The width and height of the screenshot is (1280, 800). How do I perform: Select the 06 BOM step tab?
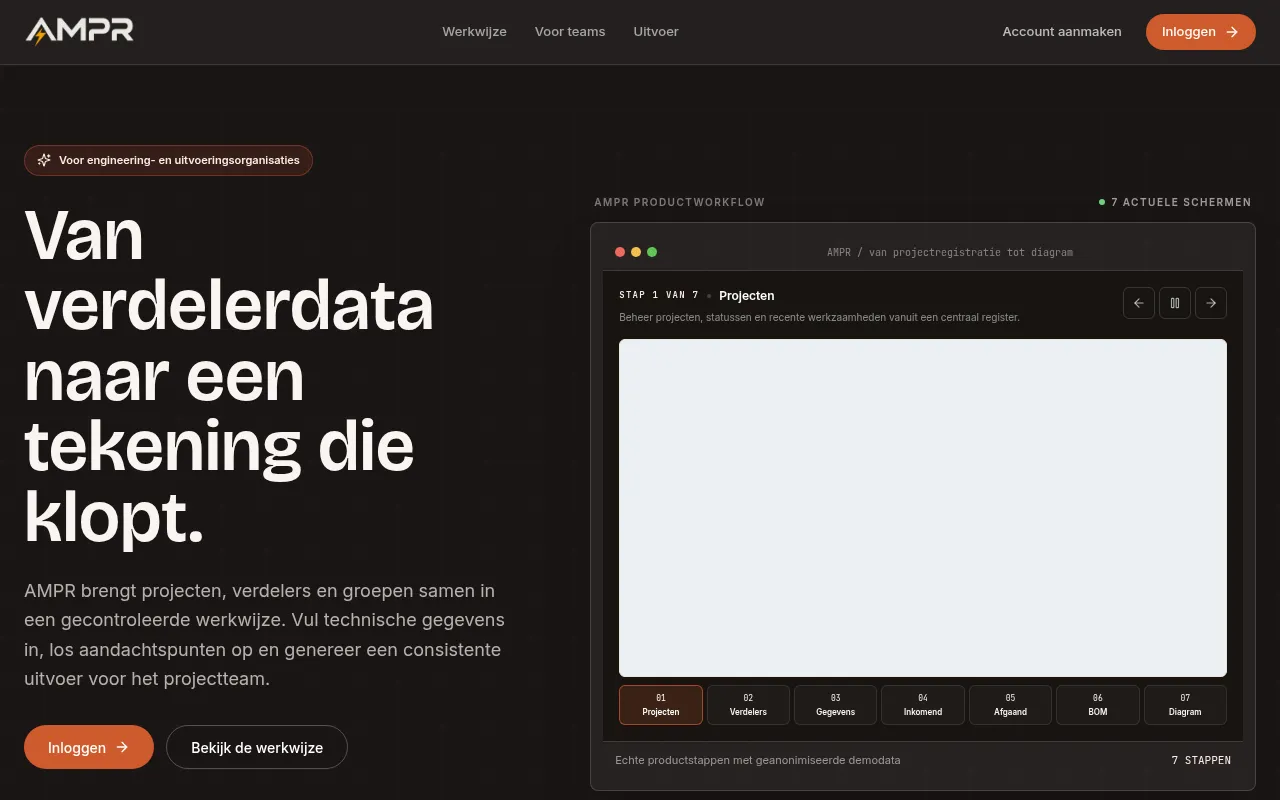point(1098,705)
